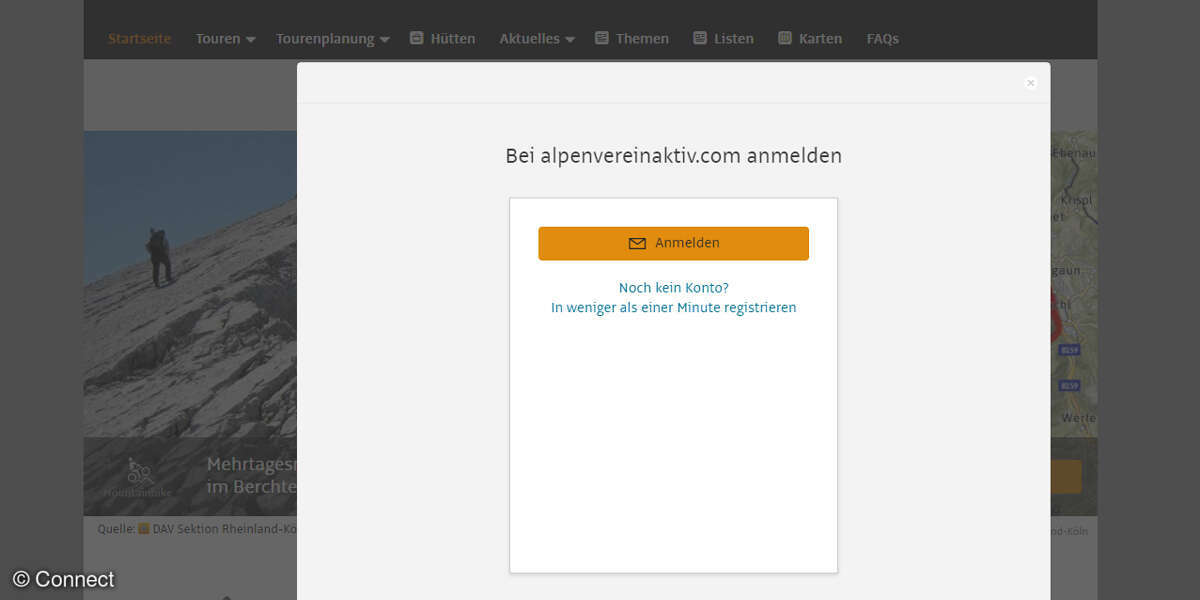Click the Hütten icon in navigation
This screenshot has height=600, width=1200.
tap(417, 38)
